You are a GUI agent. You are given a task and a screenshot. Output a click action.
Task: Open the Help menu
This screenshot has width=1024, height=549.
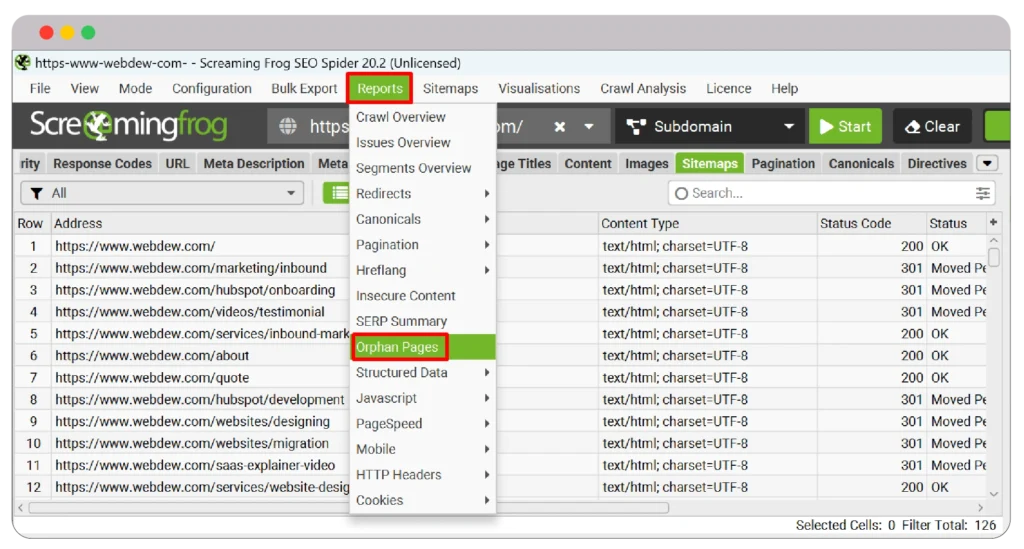[x=784, y=88]
